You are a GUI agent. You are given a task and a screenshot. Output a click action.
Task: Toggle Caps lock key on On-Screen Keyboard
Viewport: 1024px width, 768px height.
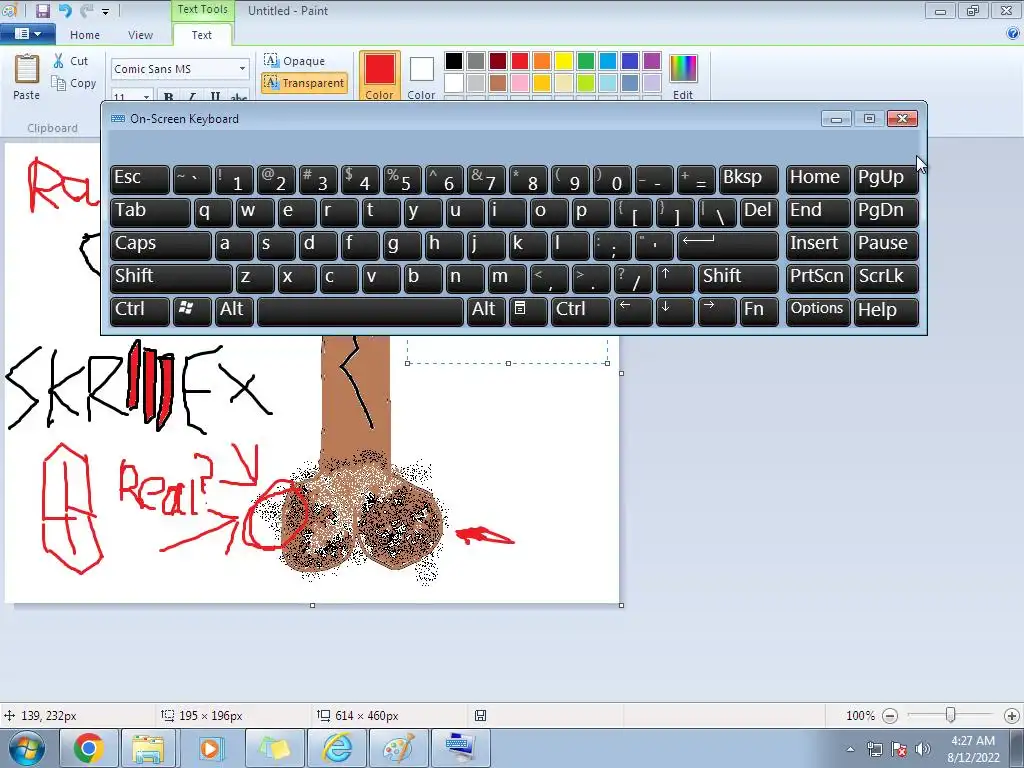tap(161, 244)
